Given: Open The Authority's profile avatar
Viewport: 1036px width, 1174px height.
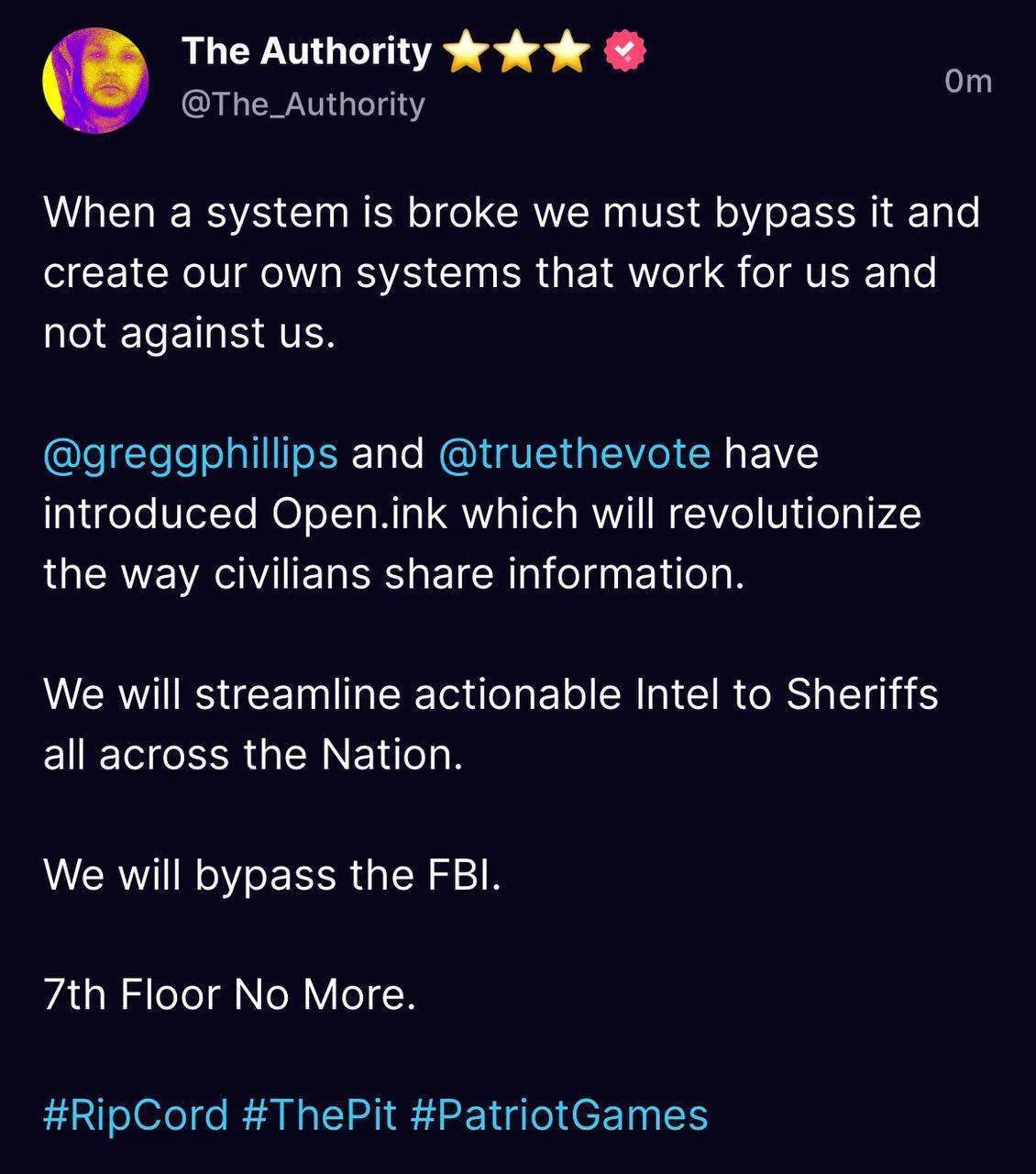Looking at the screenshot, I should click(95, 81).
